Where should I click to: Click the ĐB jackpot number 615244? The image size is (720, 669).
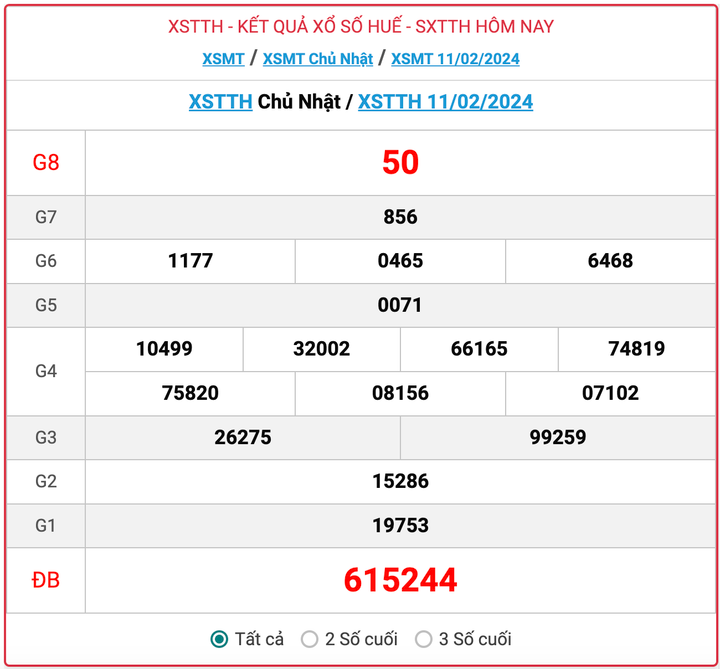tap(400, 580)
